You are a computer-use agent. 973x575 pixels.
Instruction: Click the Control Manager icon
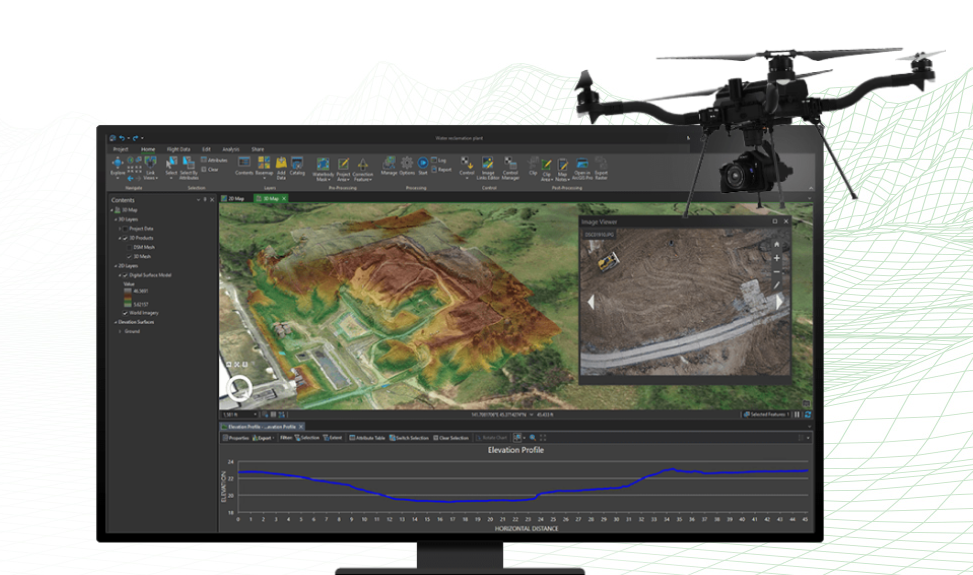pyautogui.click(x=510, y=165)
